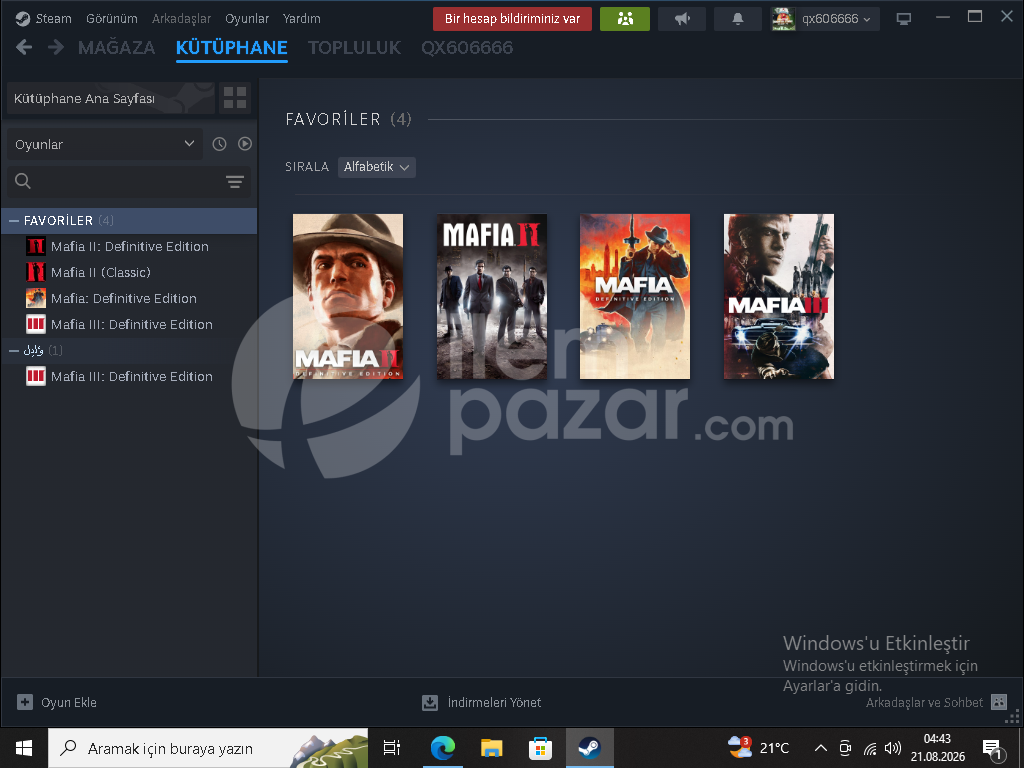Click the red 'Bir hesap bildiriminiz var' button
This screenshot has height=768, width=1024.
(513, 19)
